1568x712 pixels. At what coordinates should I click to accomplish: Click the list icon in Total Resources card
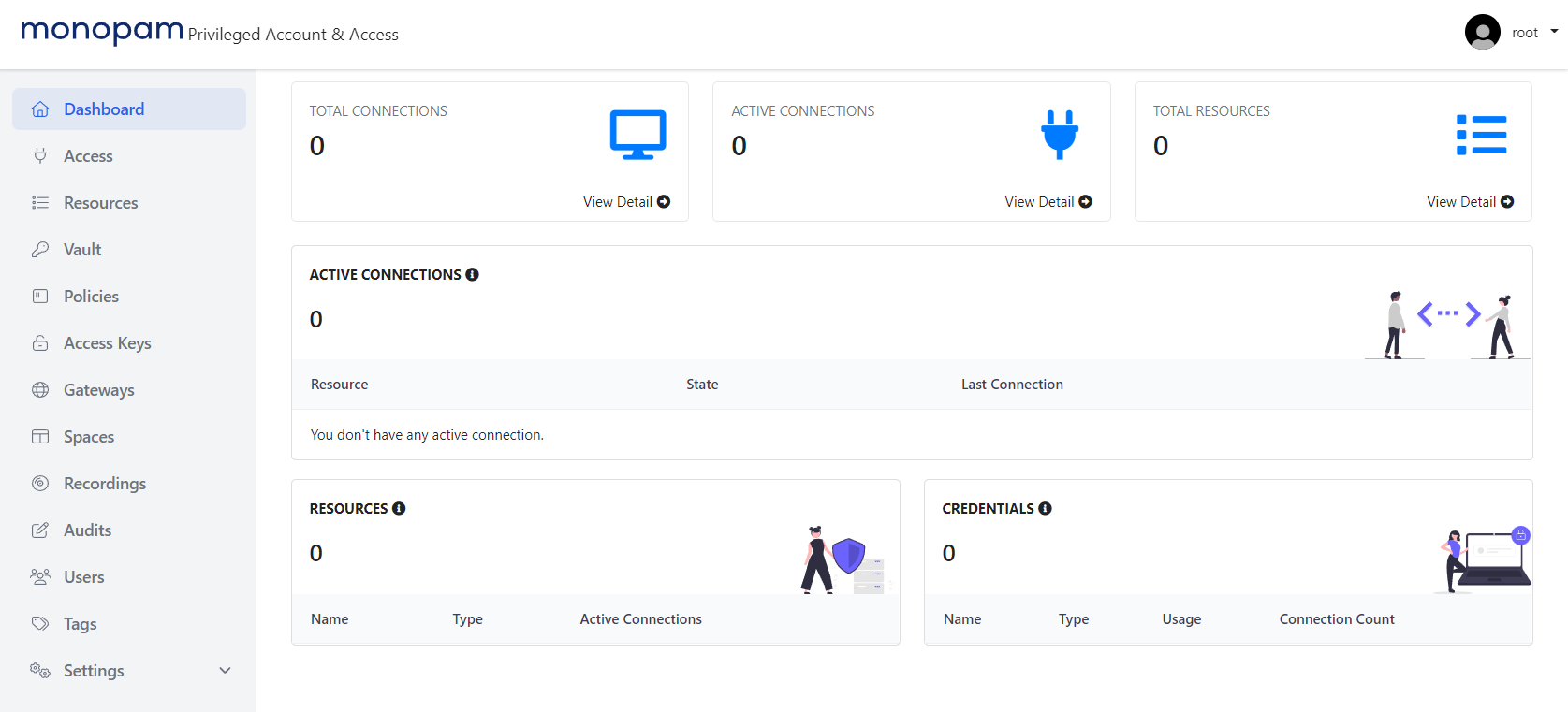coord(1481,135)
